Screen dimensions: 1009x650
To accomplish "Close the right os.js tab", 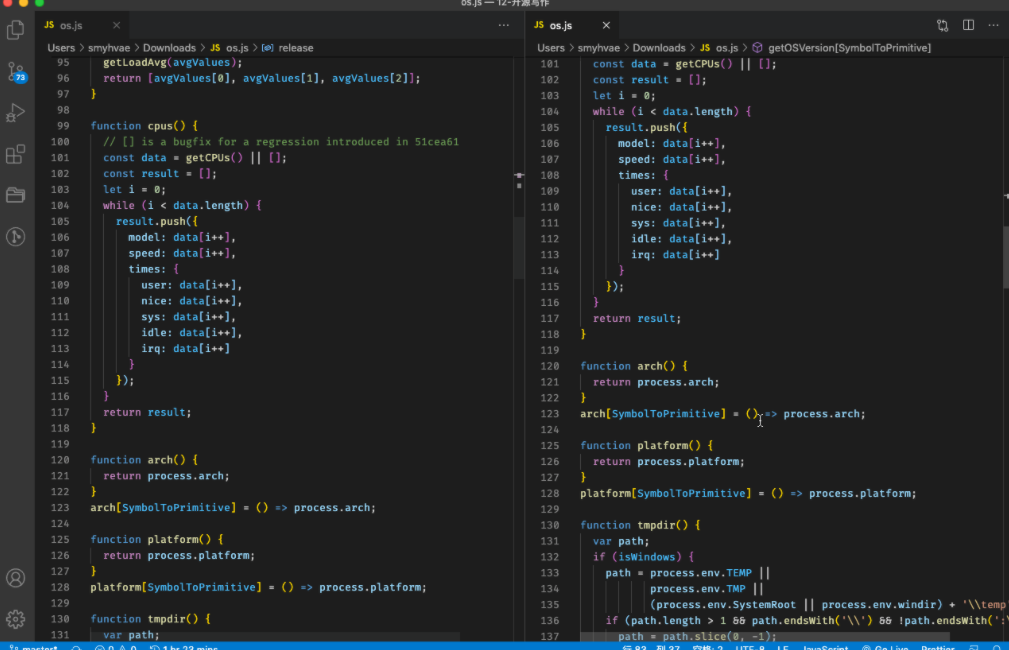I will click(606, 25).
